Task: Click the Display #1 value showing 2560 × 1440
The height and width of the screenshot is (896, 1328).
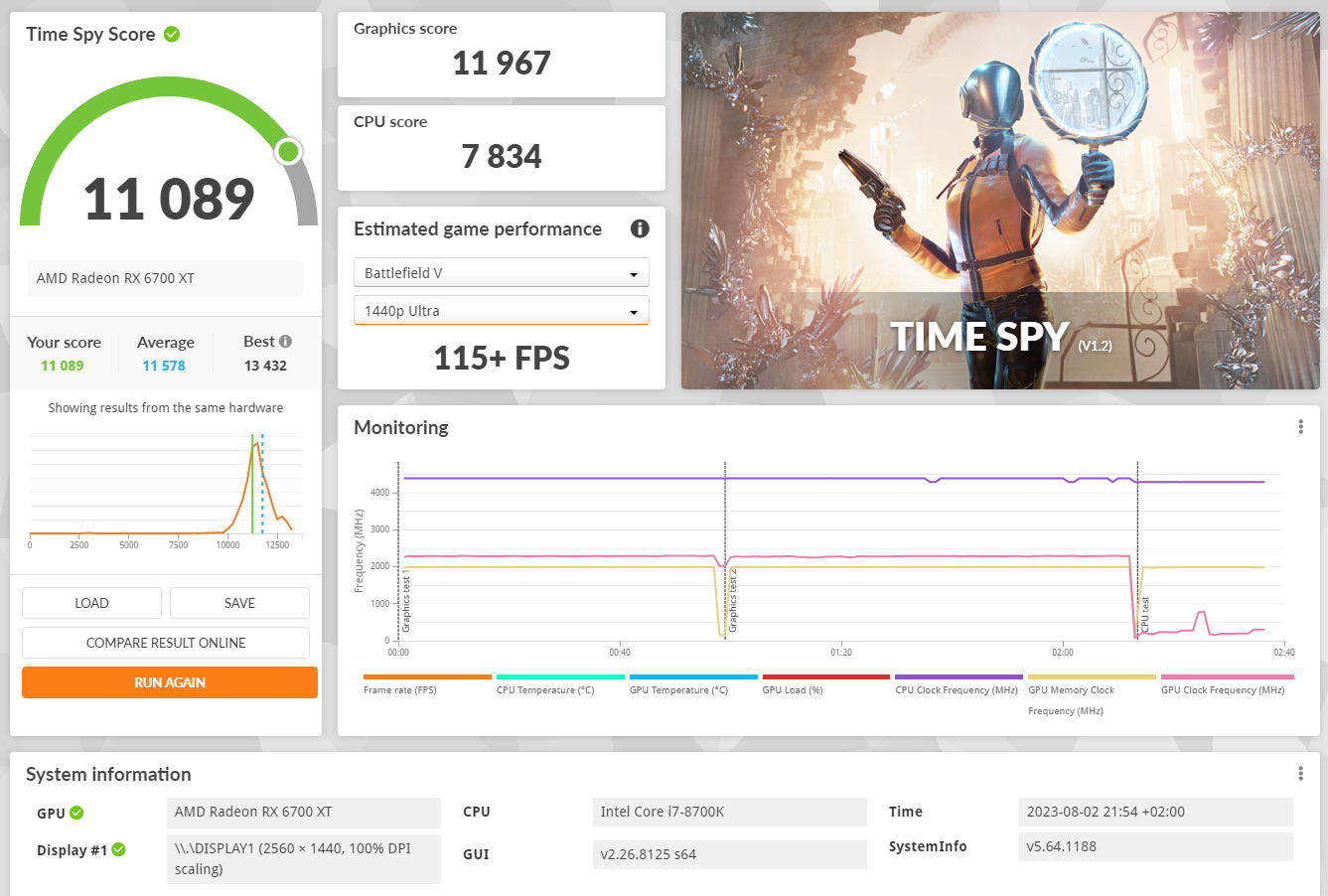Action: (x=304, y=858)
